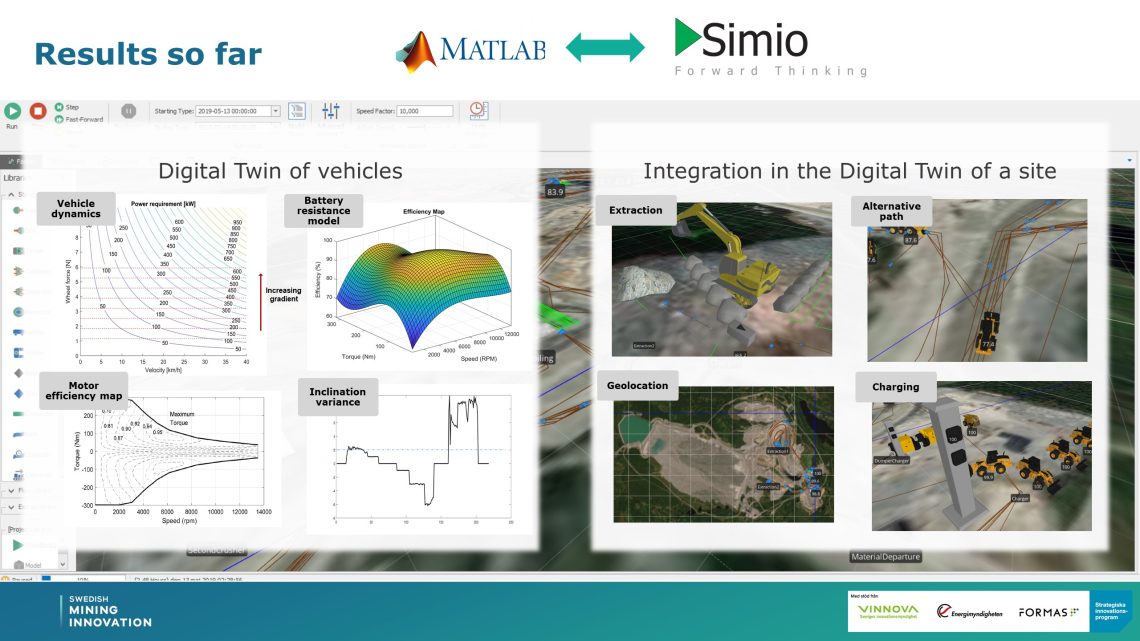Click the dropdown arrow at the view's top-right

pyautogui.click(x=1129, y=160)
